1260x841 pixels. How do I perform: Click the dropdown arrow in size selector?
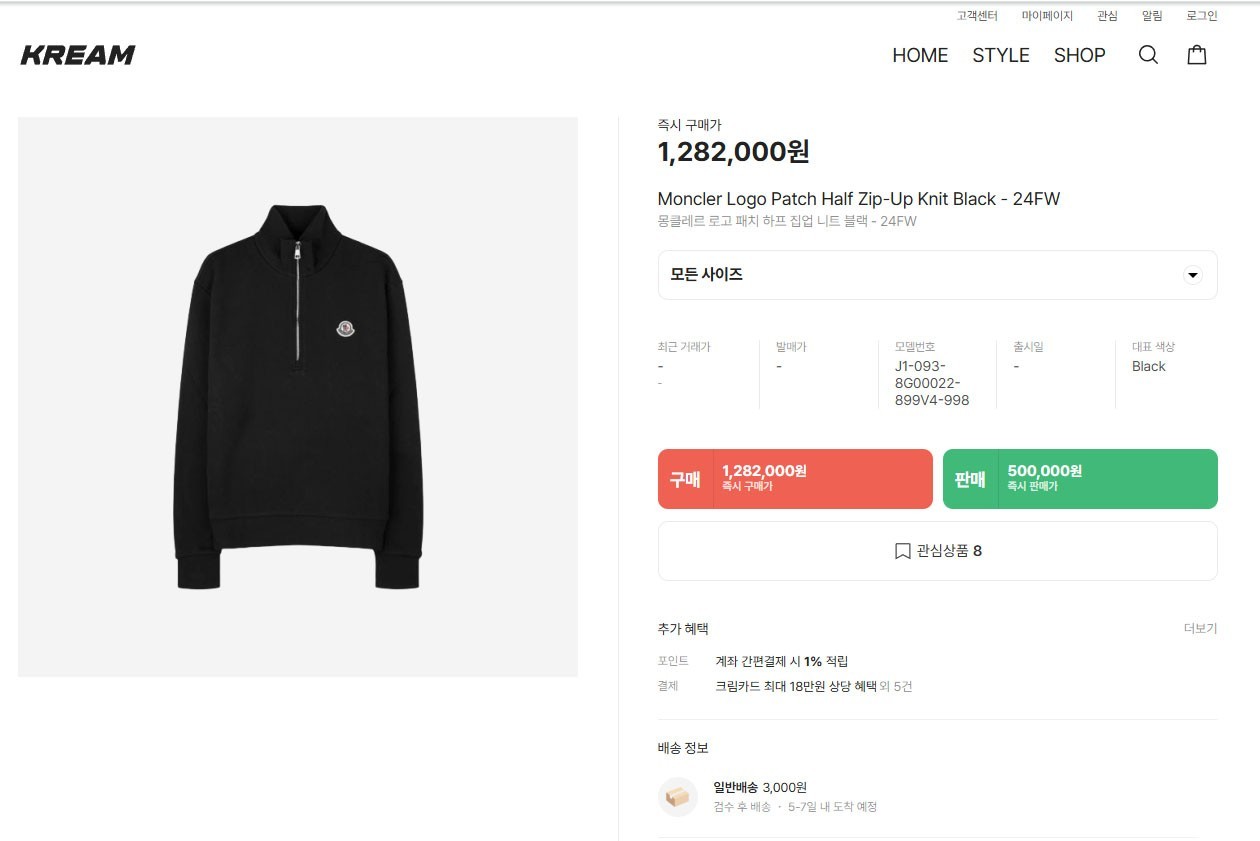1192,275
